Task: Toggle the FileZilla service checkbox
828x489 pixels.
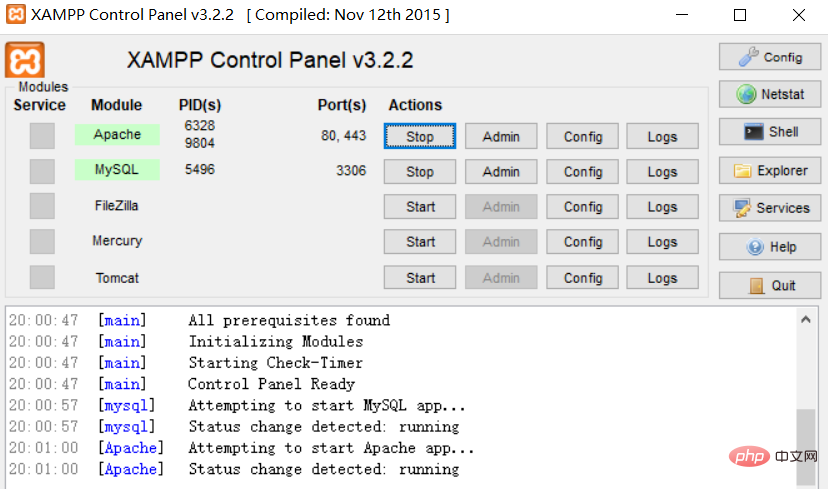Action: pyautogui.click(x=42, y=206)
